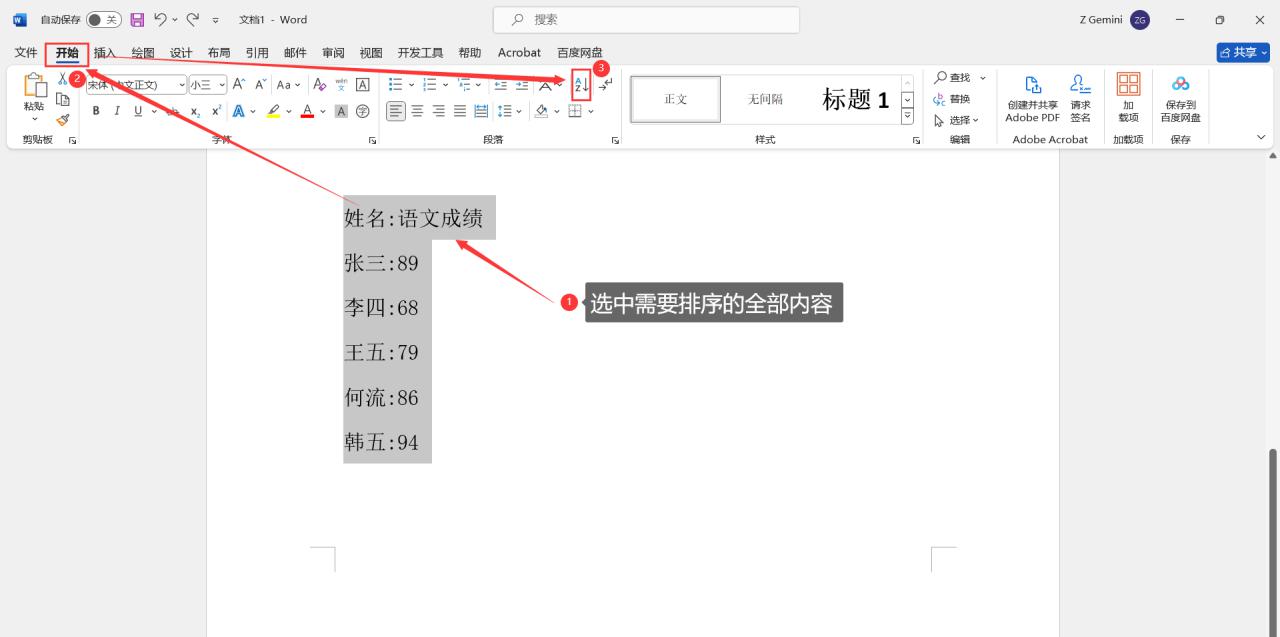This screenshot has width=1280, height=637.
Task: Collapse the ribbon chevron
Action: point(1260,137)
